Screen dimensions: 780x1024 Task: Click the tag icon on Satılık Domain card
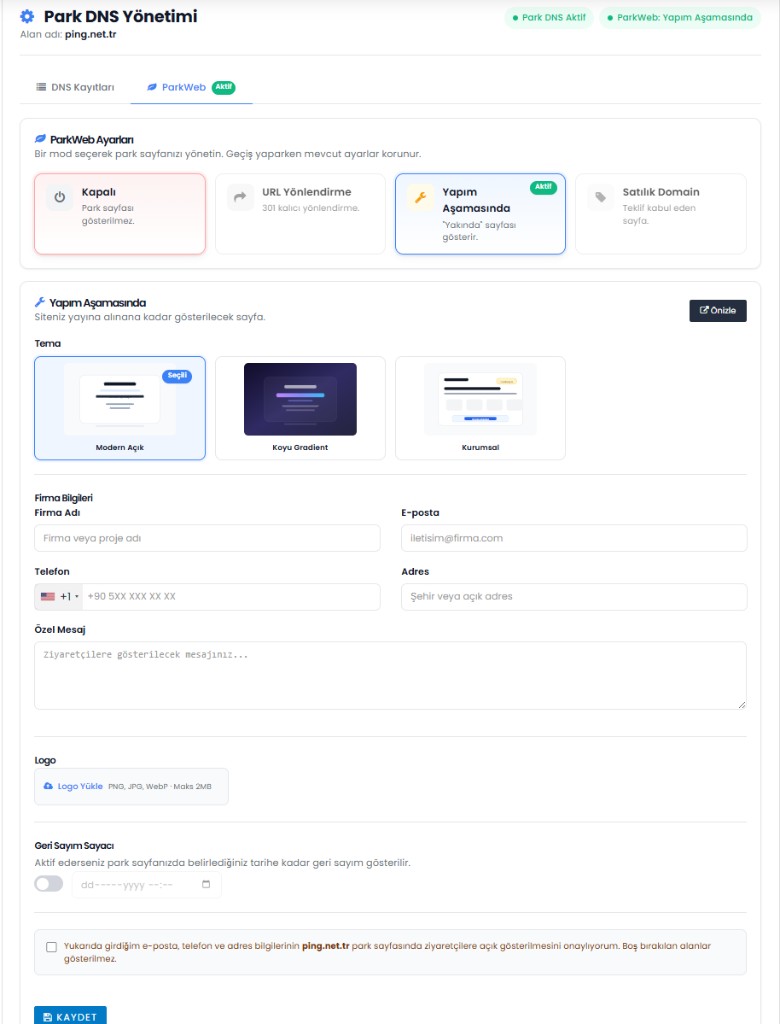(600, 197)
